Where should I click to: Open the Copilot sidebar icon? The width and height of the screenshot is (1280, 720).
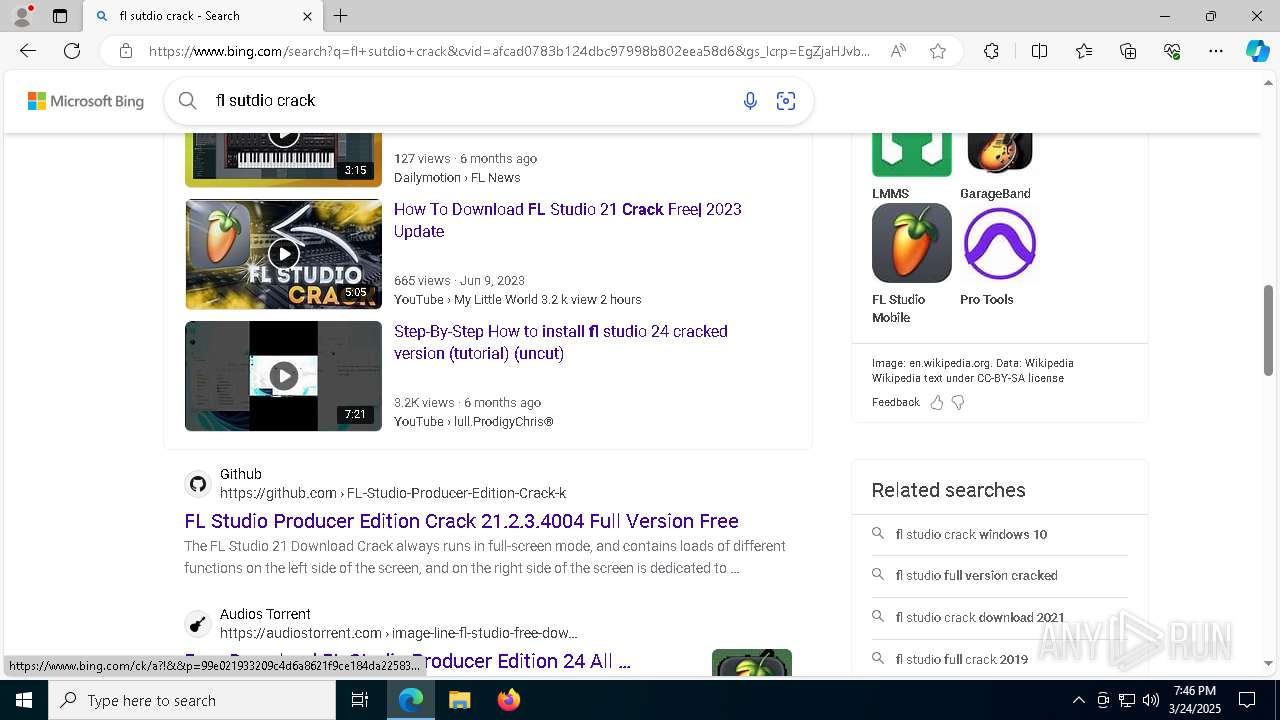[x=1258, y=51]
